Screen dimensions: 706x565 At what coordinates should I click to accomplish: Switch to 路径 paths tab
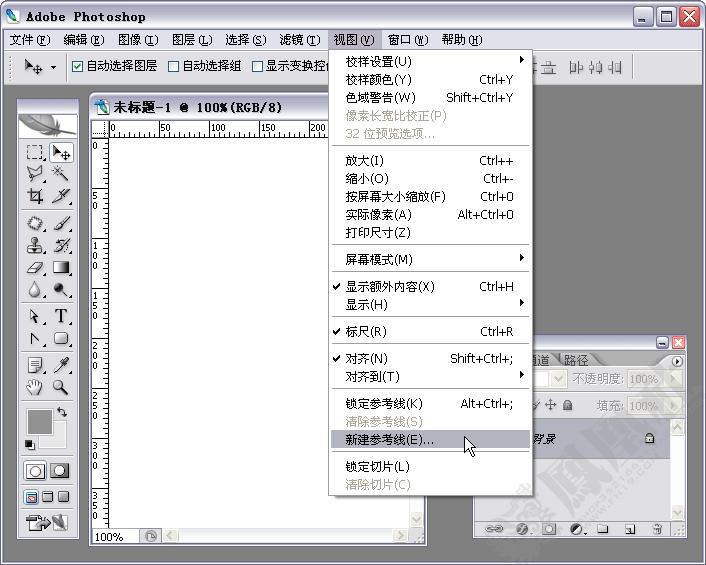pos(576,360)
